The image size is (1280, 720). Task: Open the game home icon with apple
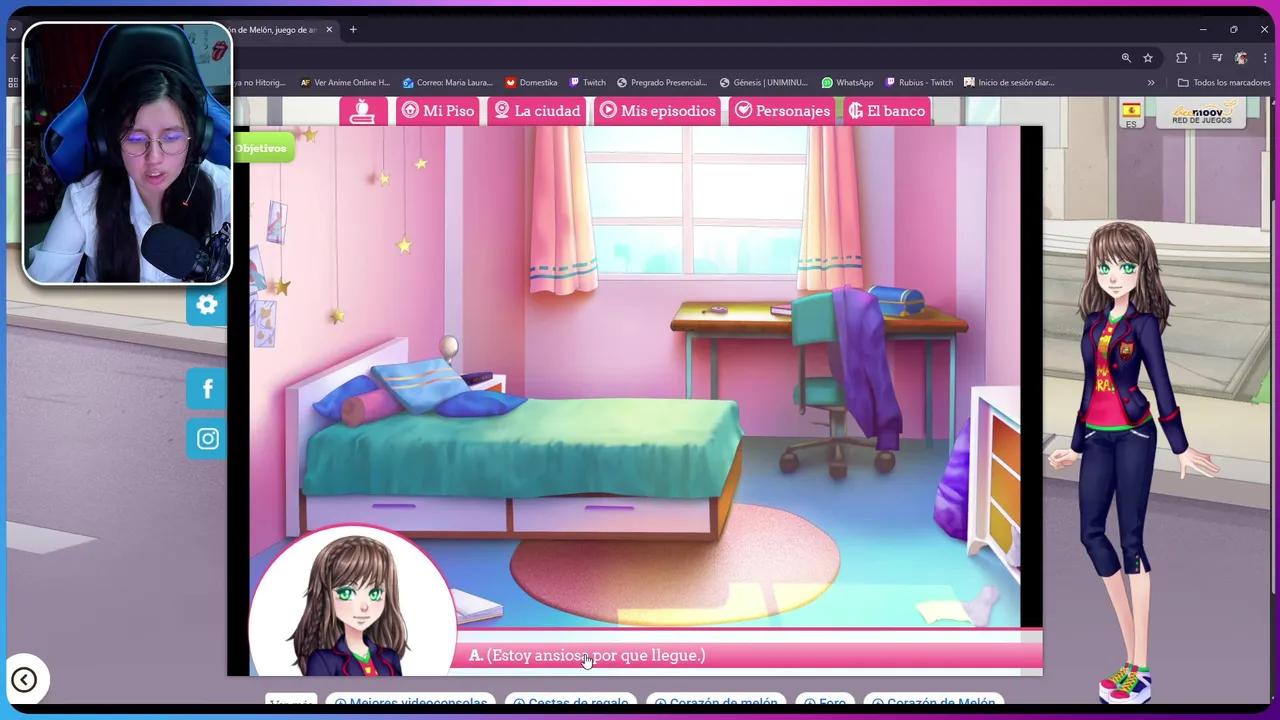362,111
